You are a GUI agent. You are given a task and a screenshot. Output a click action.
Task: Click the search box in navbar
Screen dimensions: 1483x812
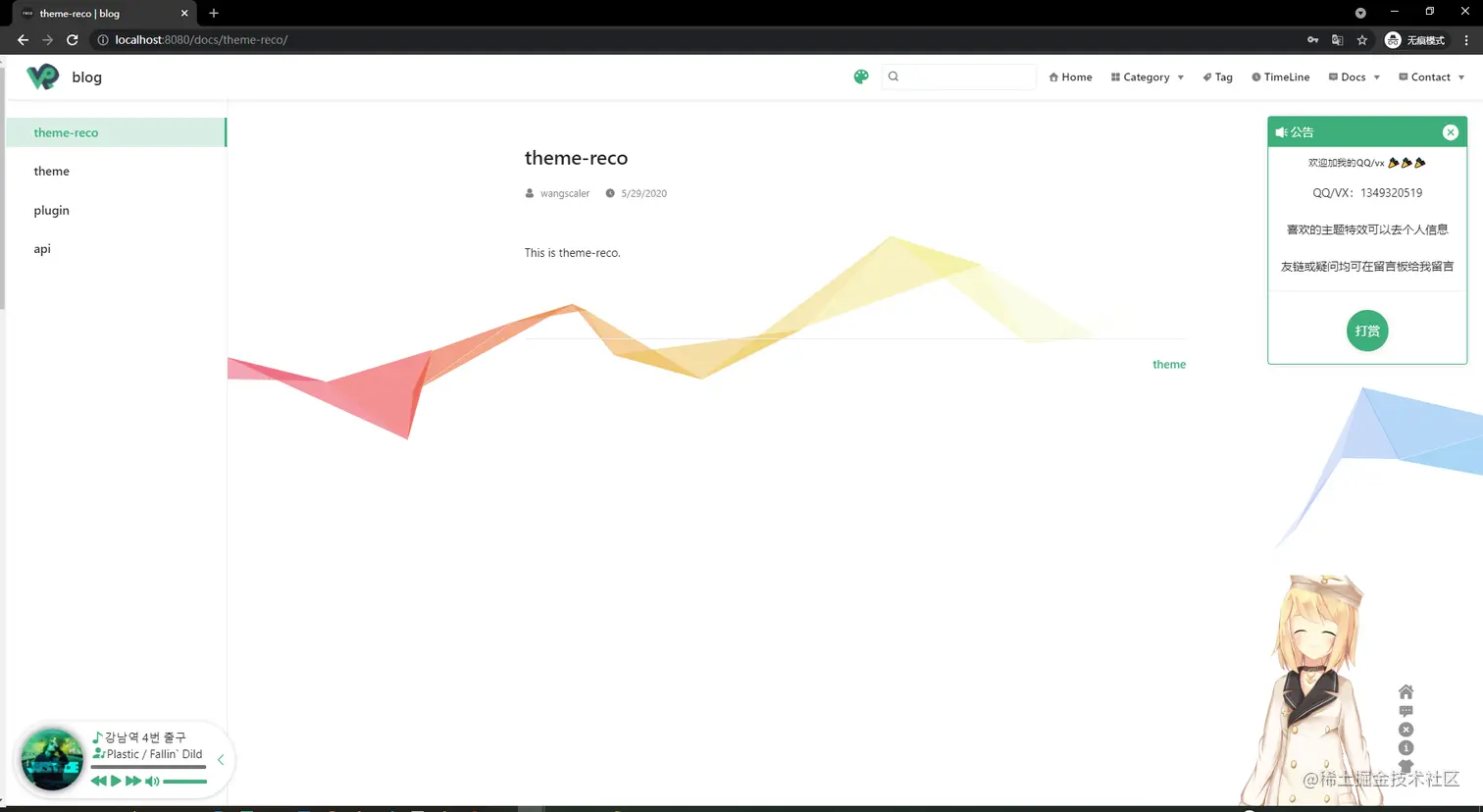(959, 76)
